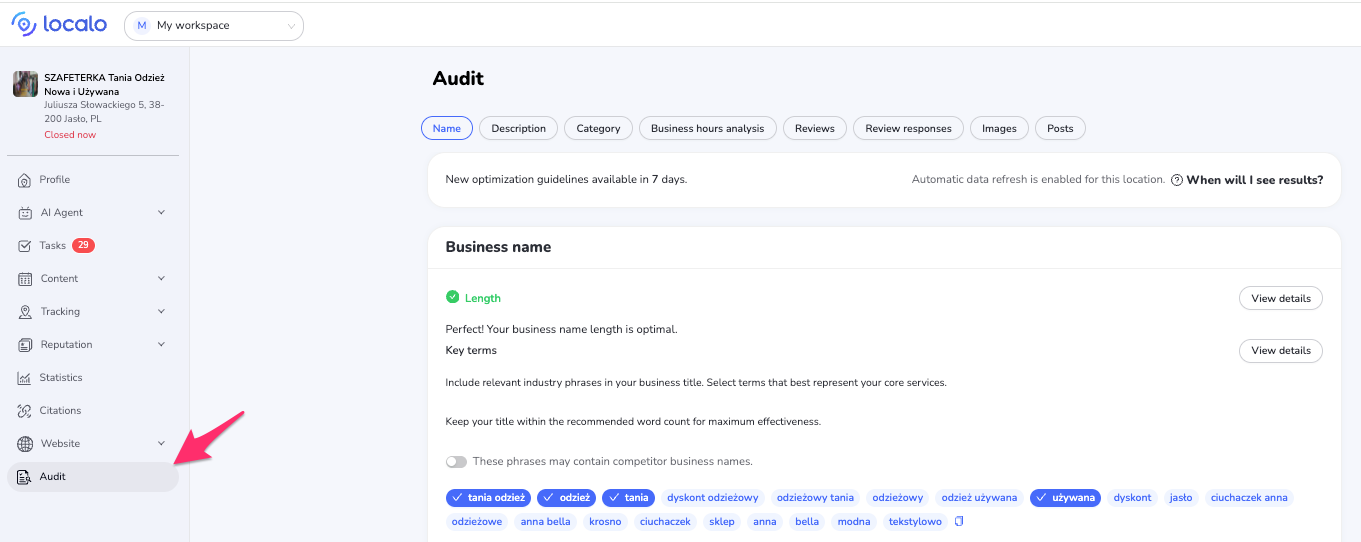The width and height of the screenshot is (1361, 542).
Task: Click the SZAFETERKA business name text
Action: (x=104, y=84)
